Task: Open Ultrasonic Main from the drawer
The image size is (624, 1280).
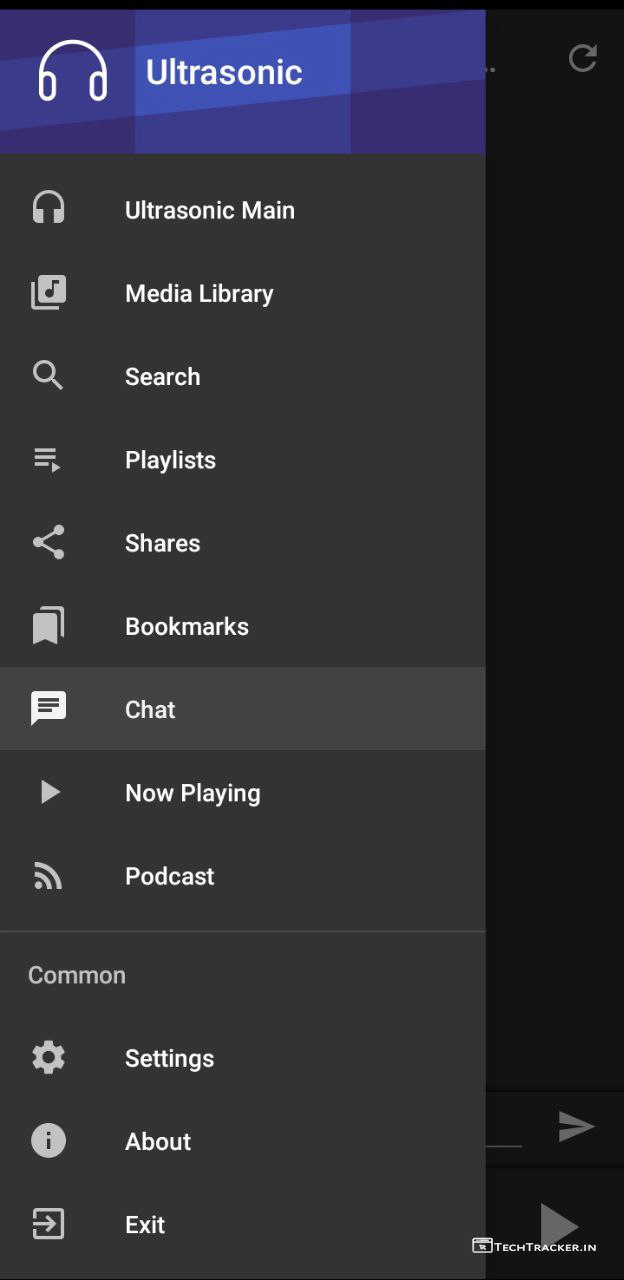Action: click(209, 210)
